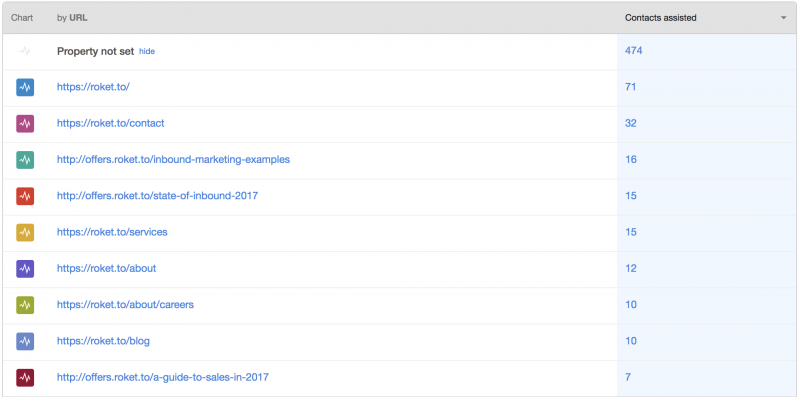This screenshot has height=397, width=800.
Task: Click the 474 contacts assisted value
Action: tap(634, 51)
